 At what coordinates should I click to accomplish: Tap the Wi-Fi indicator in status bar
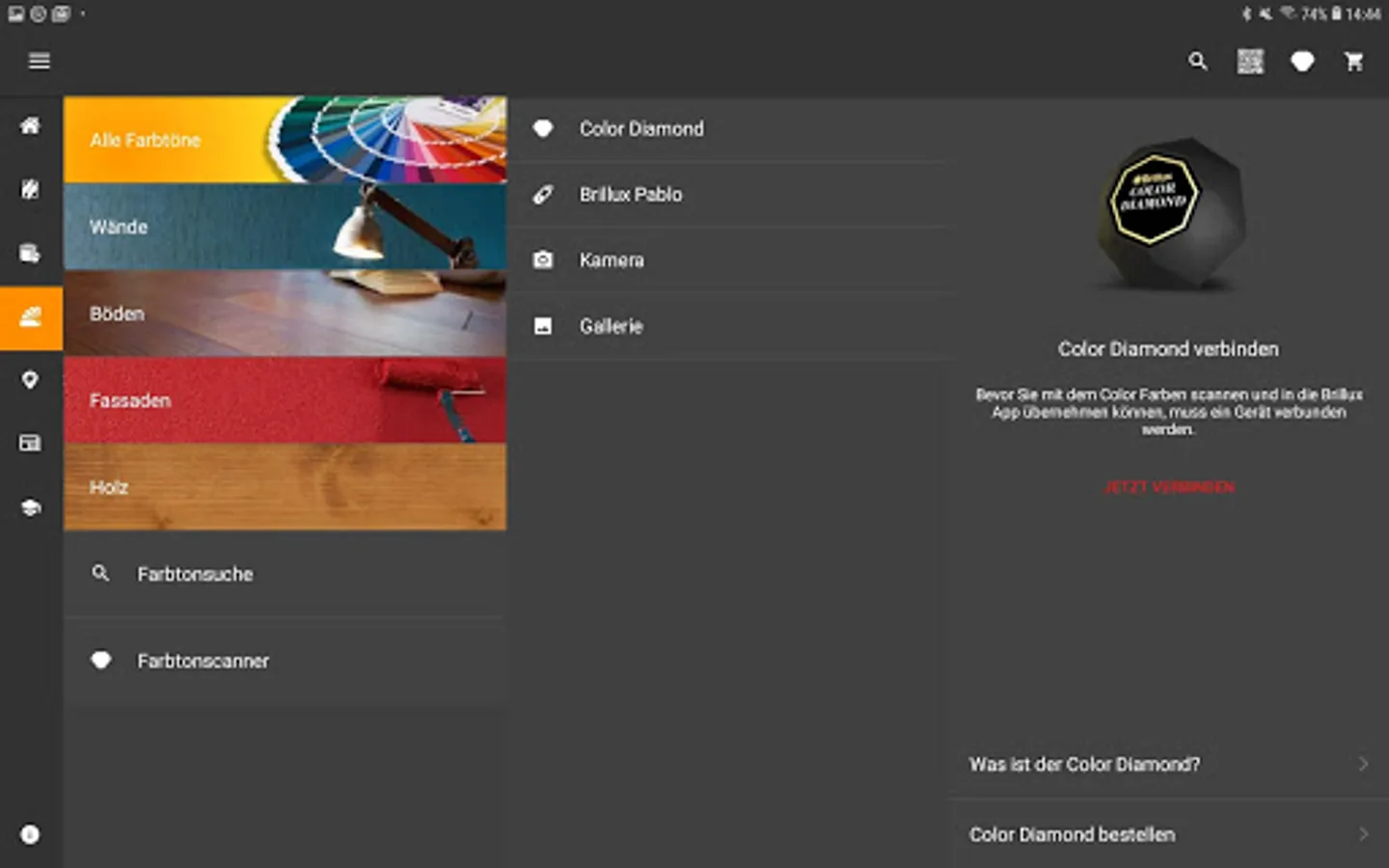coord(1288,14)
